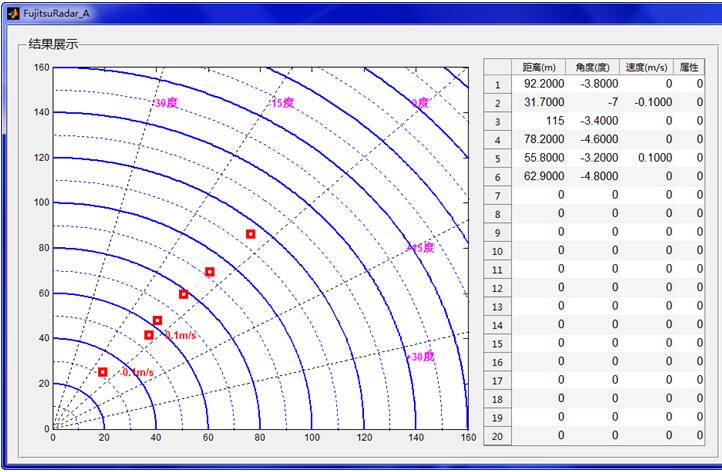
Task: Click the angle cell showing -7
Action: [592, 104]
